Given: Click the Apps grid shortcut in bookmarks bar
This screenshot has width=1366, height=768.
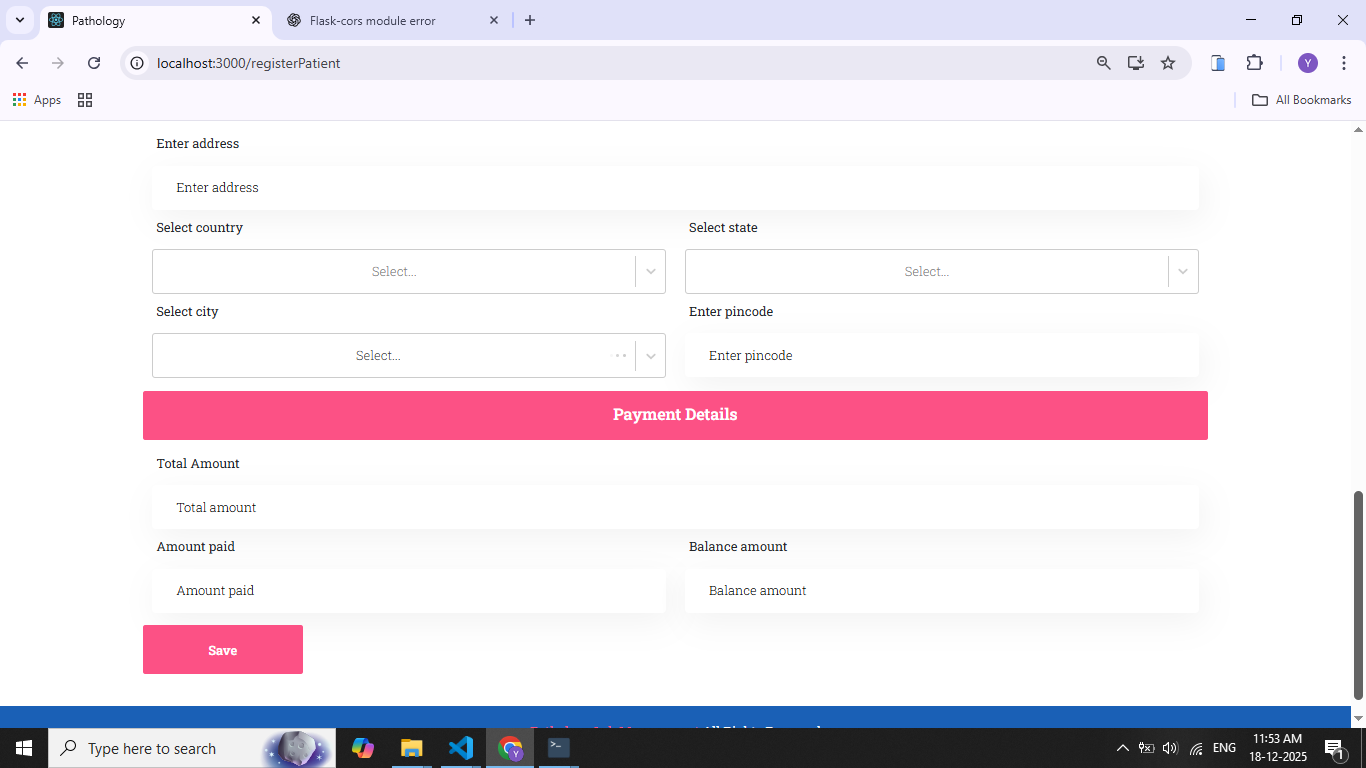Looking at the screenshot, I should pyautogui.click(x=37, y=100).
